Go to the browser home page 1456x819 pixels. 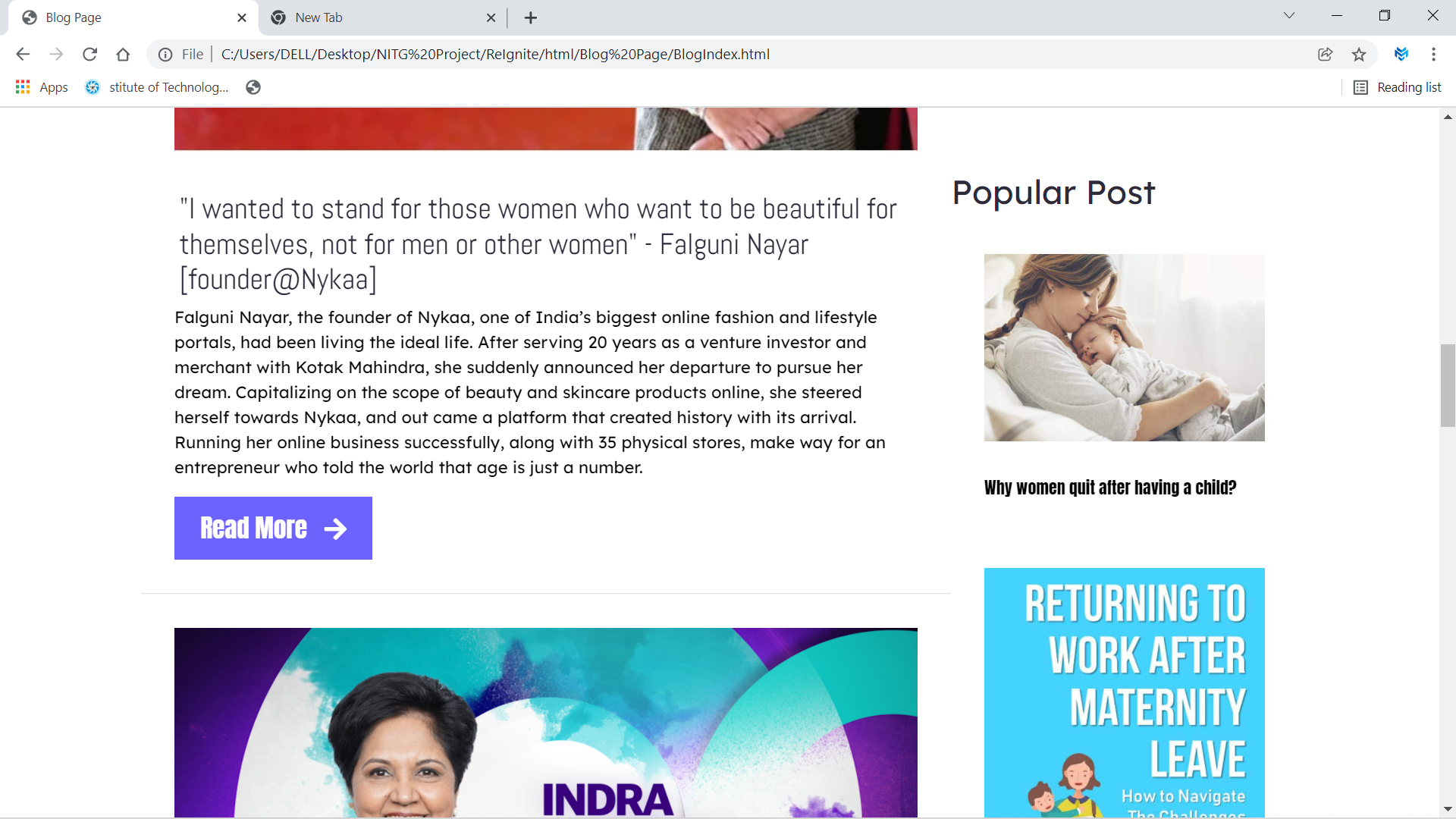point(123,54)
